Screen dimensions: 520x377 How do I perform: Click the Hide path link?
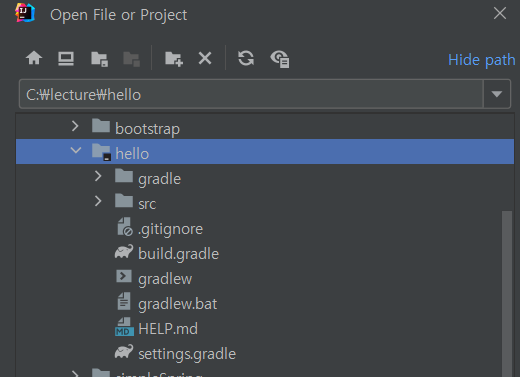pos(482,60)
